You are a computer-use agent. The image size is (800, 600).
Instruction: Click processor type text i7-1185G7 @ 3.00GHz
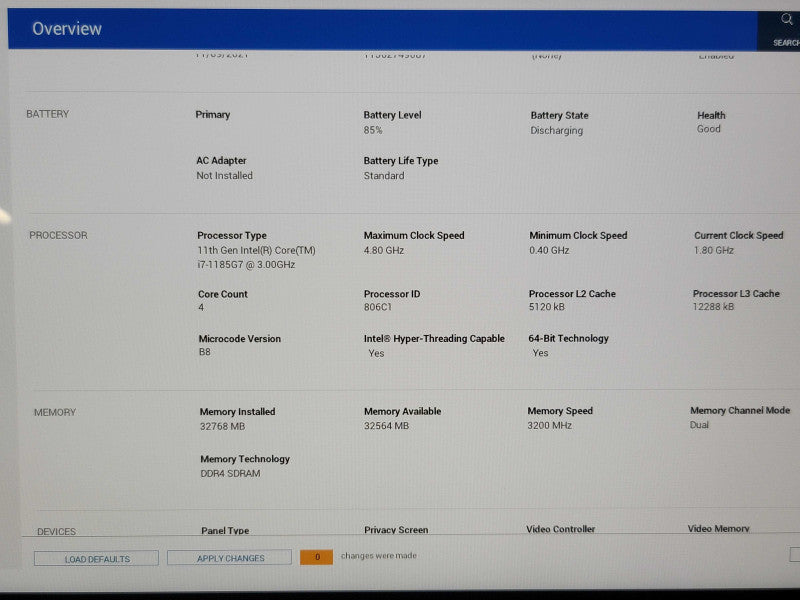tap(246, 265)
